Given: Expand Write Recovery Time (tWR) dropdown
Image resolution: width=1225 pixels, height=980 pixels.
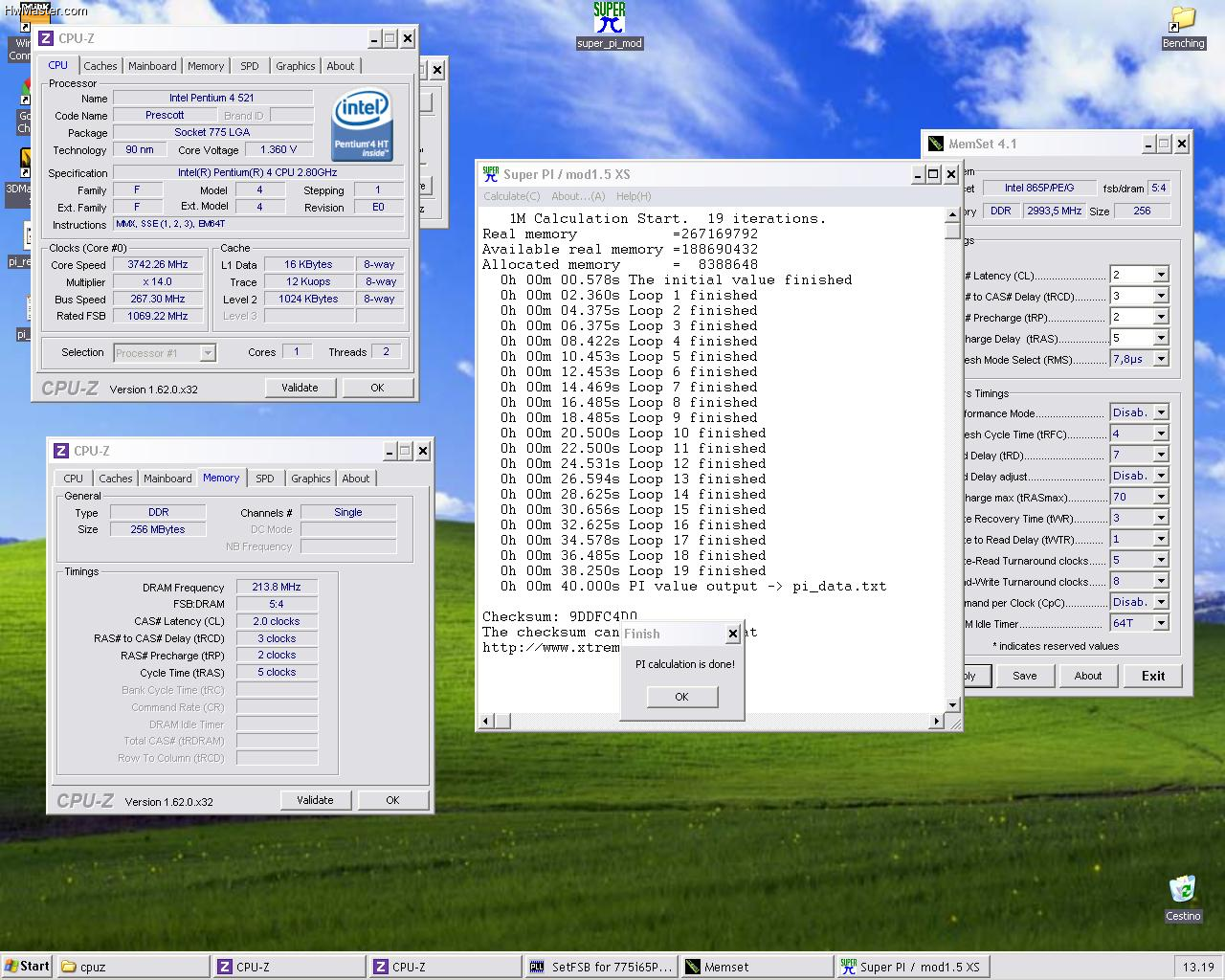Looking at the screenshot, I should [x=1161, y=519].
